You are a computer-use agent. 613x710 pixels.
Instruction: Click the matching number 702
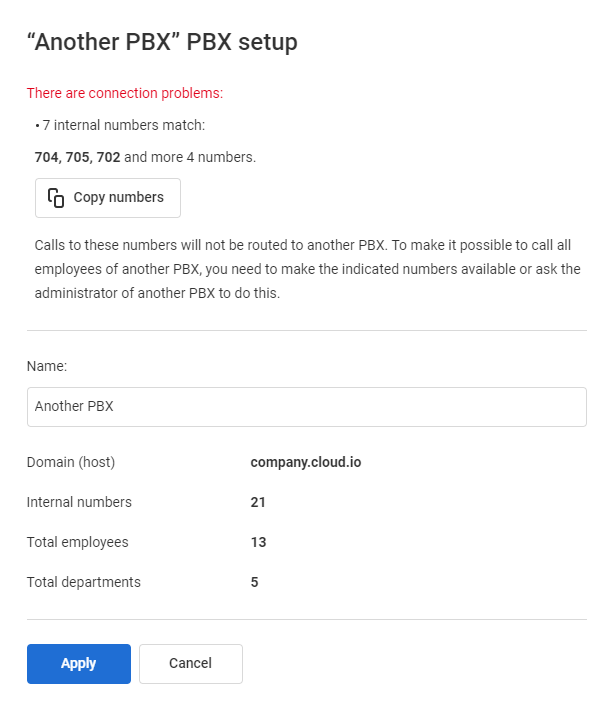pos(108,157)
